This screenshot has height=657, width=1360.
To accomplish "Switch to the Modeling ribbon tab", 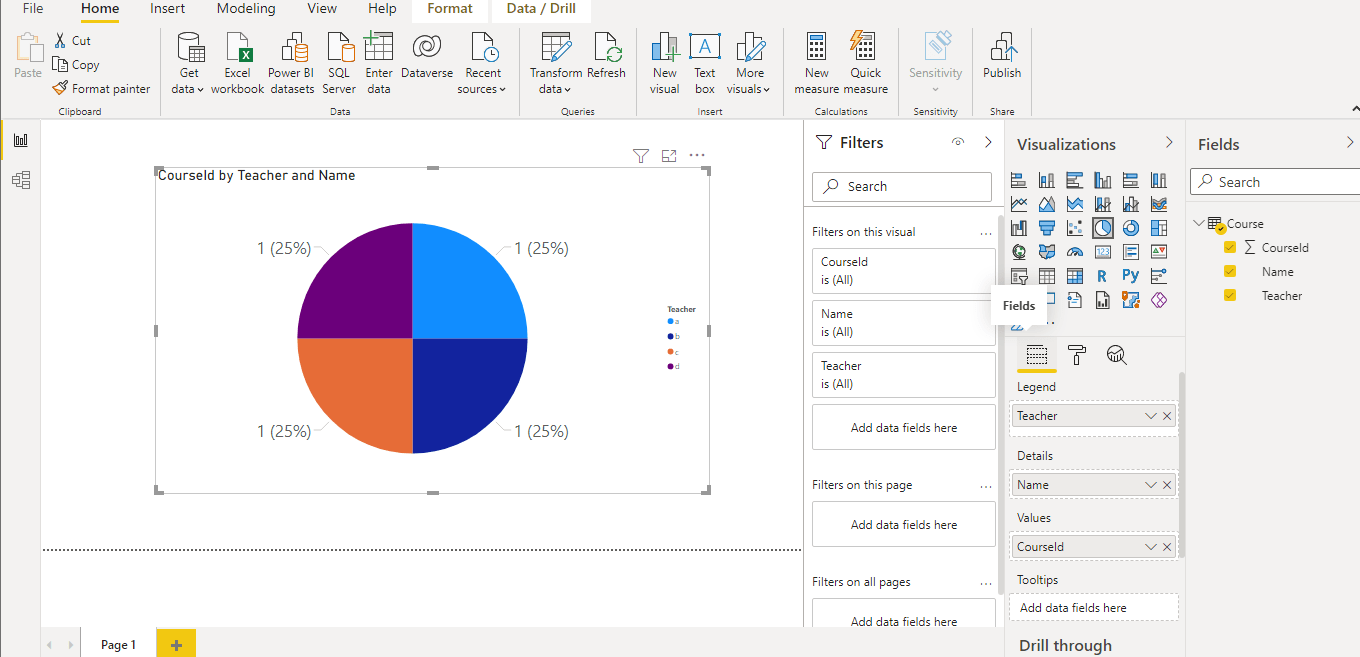I will (x=246, y=8).
